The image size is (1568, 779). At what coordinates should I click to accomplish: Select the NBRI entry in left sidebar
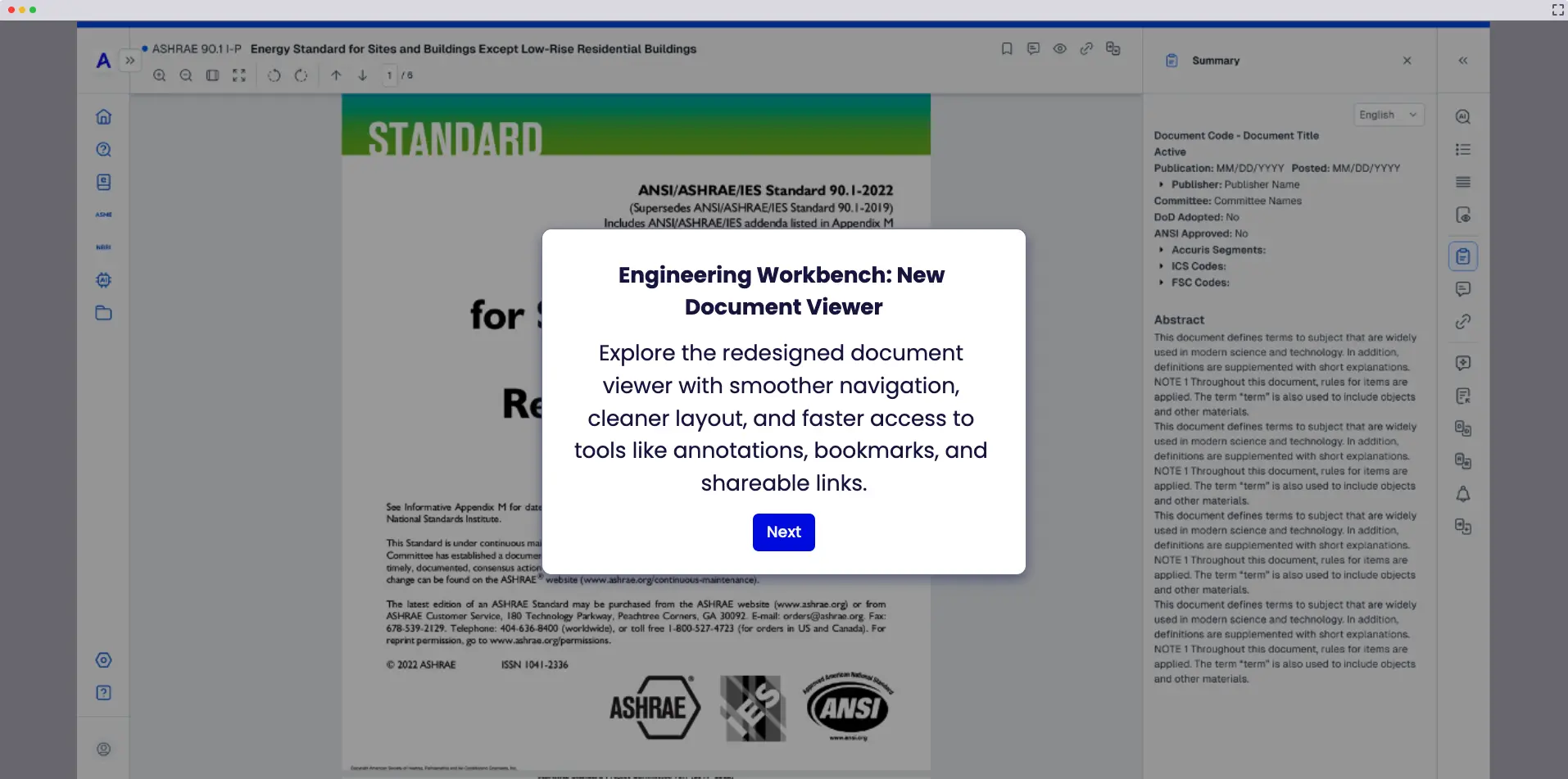click(103, 247)
